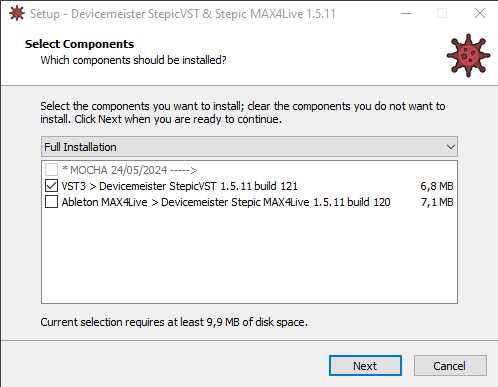The height and width of the screenshot is (387, 498).
Task: Minimize the setup window
Action: coord(406,14)
